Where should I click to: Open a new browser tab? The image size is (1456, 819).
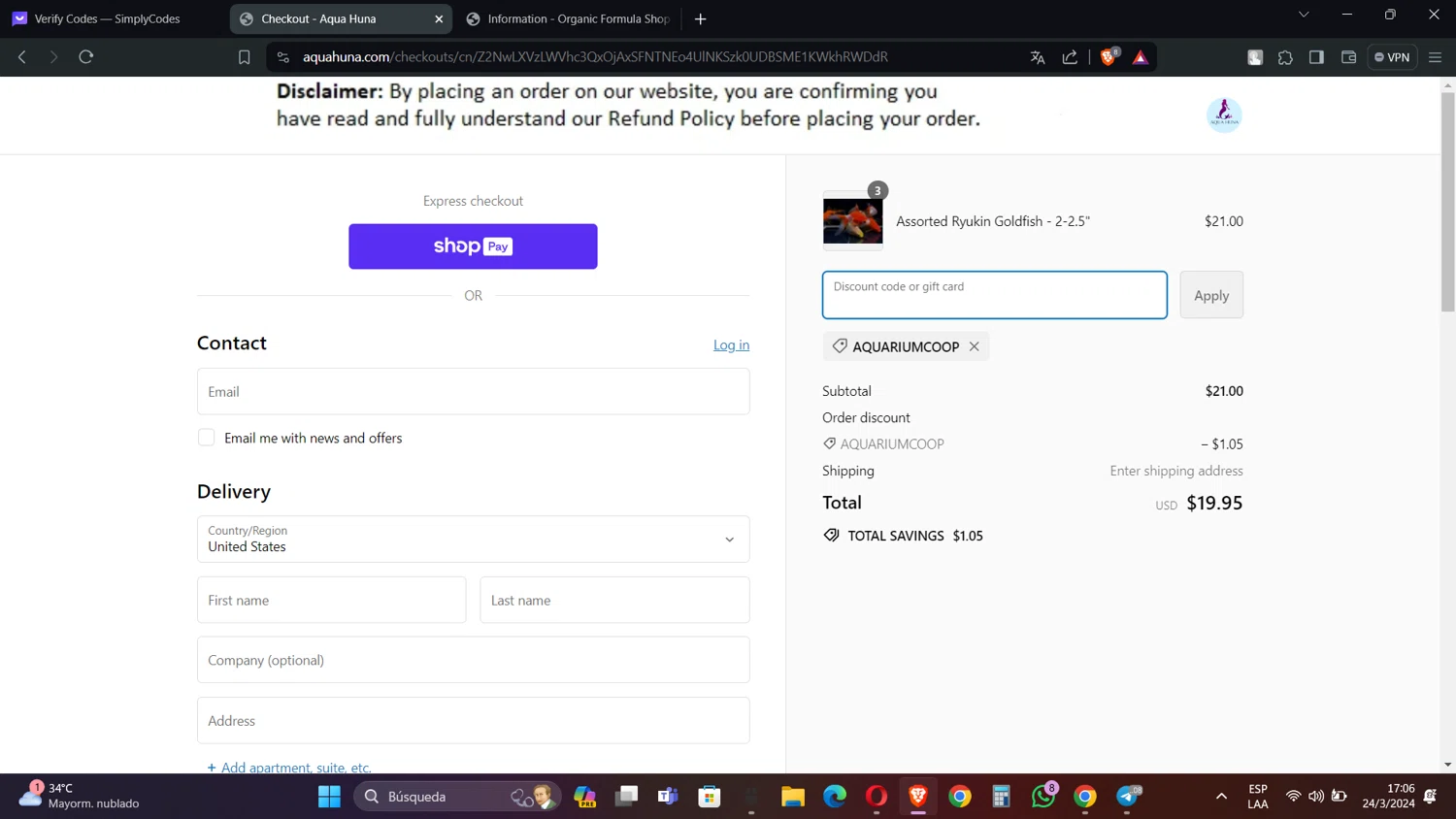[x=700, y=18]
